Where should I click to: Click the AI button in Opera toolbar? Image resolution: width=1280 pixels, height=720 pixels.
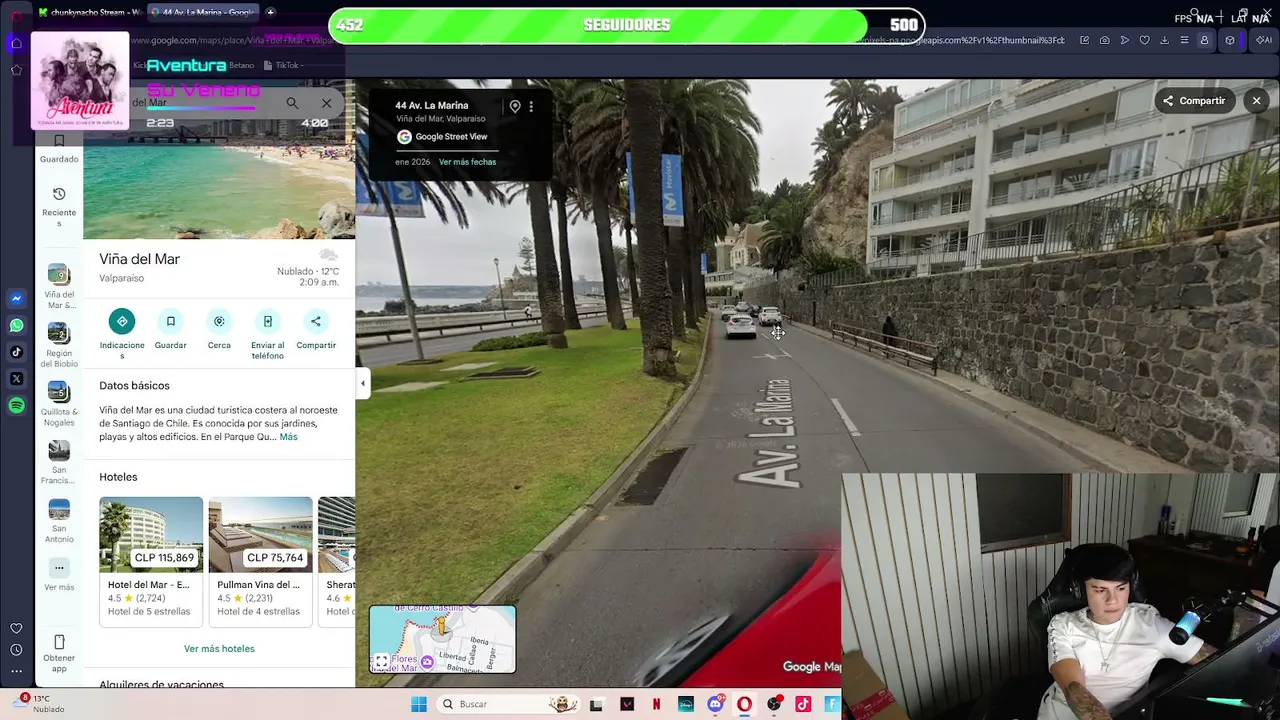(x=1263, y=40)
